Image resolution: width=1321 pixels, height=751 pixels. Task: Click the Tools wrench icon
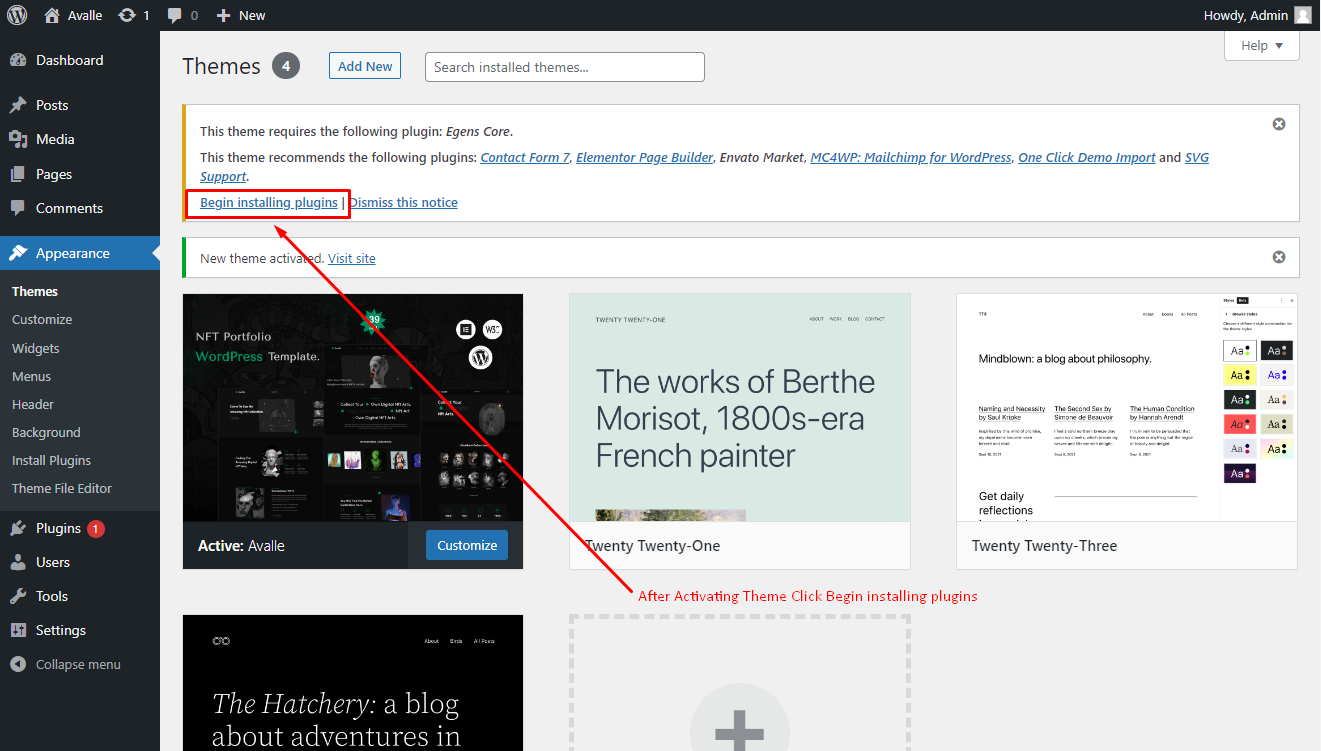(x=18, y=596)
